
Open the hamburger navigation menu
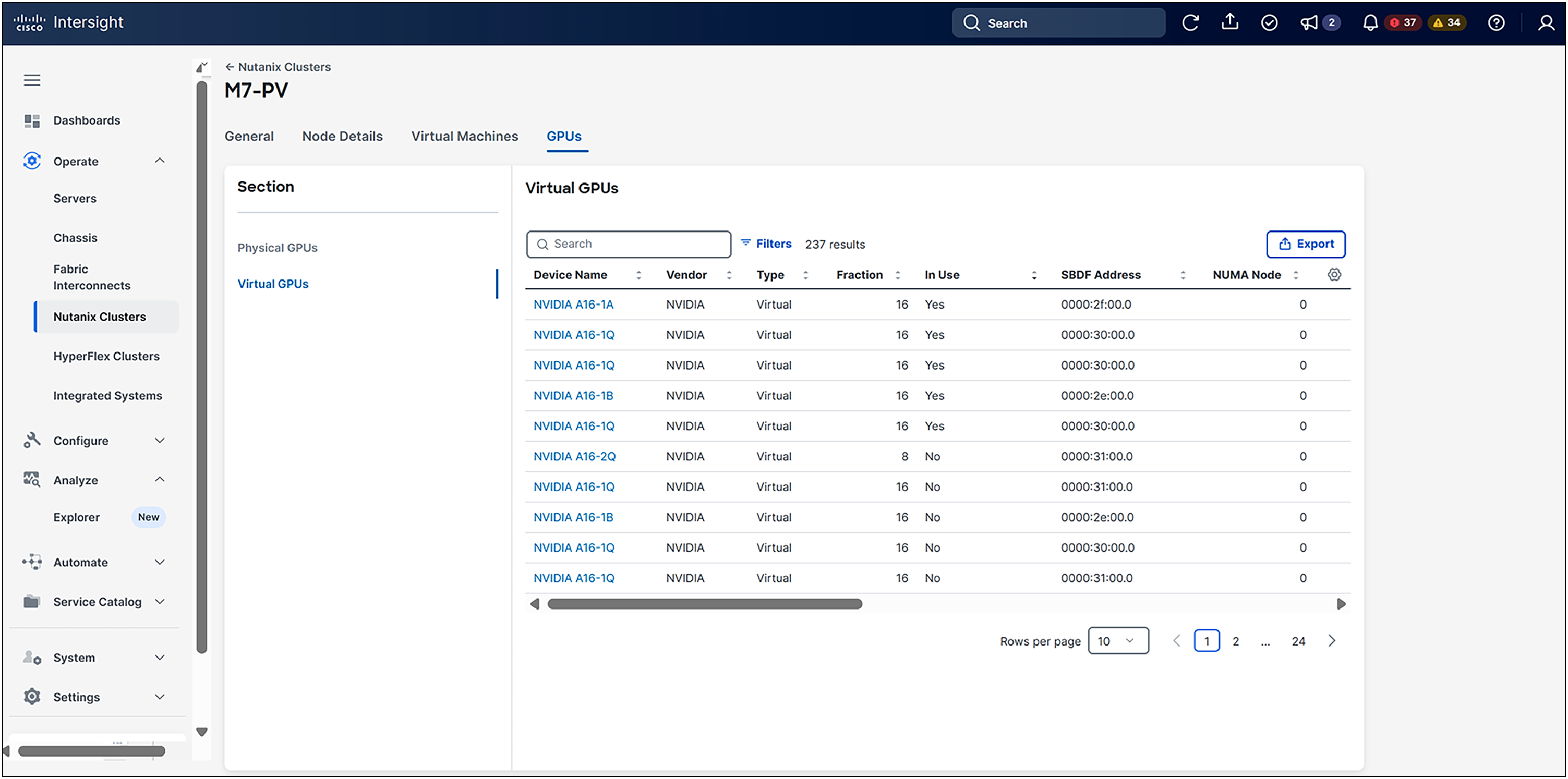32,80
